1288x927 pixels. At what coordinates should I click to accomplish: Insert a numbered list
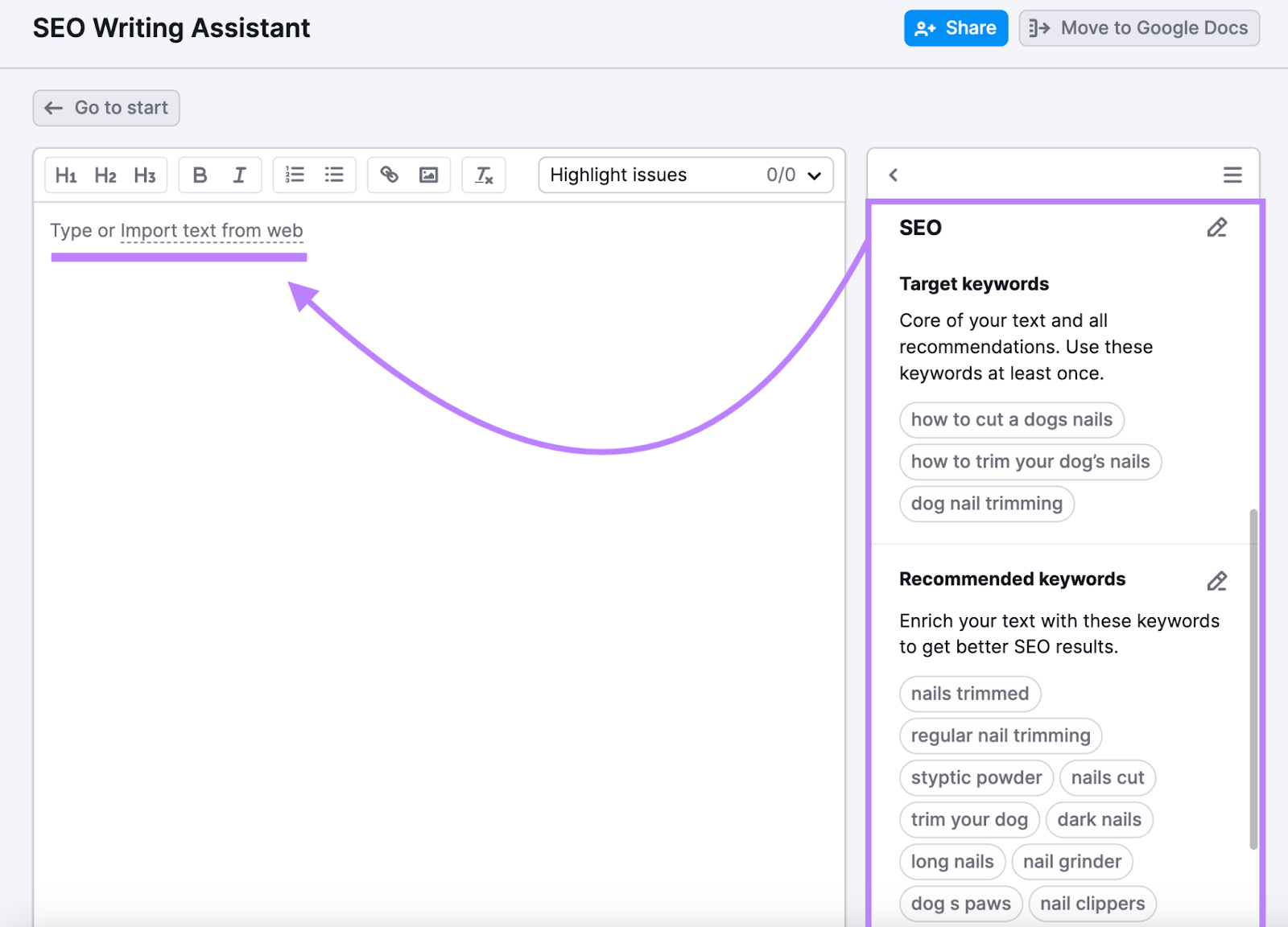coord(295,175)
